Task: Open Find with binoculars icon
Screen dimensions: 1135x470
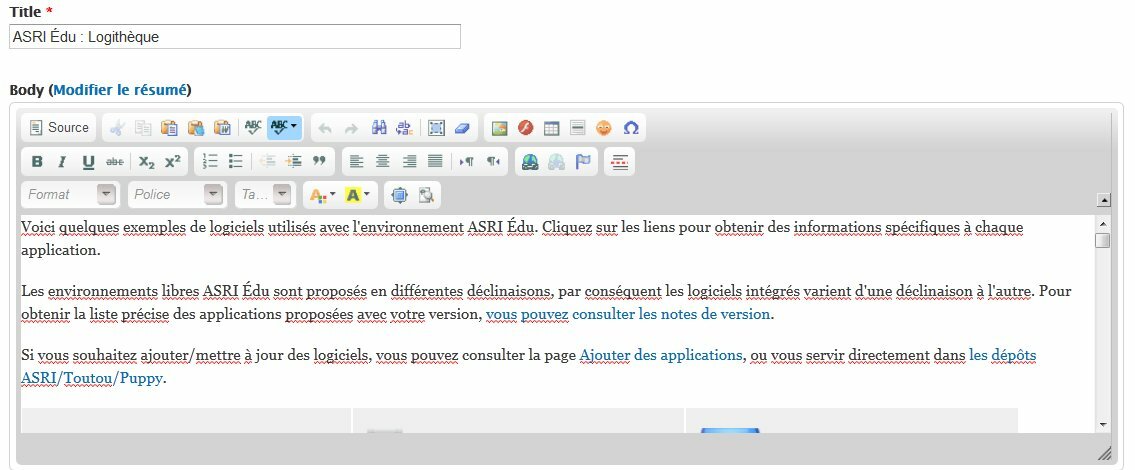Action: coord(379,128)
